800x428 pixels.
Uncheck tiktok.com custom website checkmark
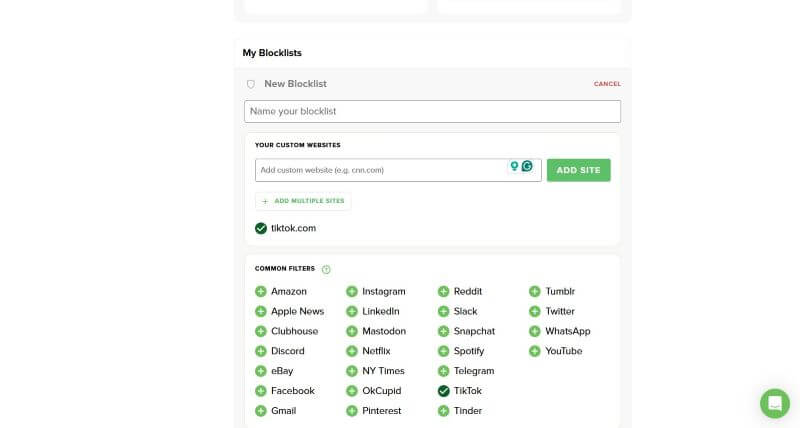coord(261,228)
